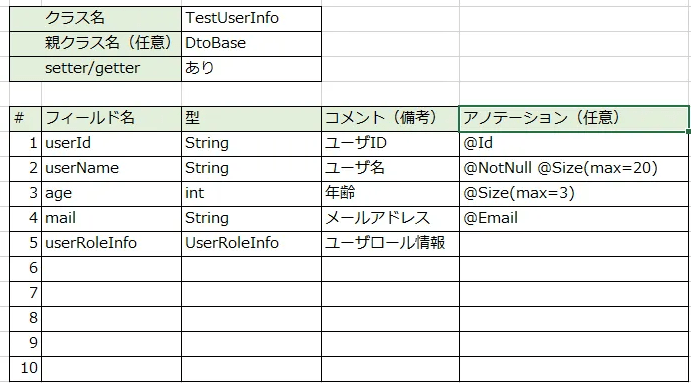Click the setter/getter value cell あり
The width and height of the screenshot is (691, 383).
point(251,69)
